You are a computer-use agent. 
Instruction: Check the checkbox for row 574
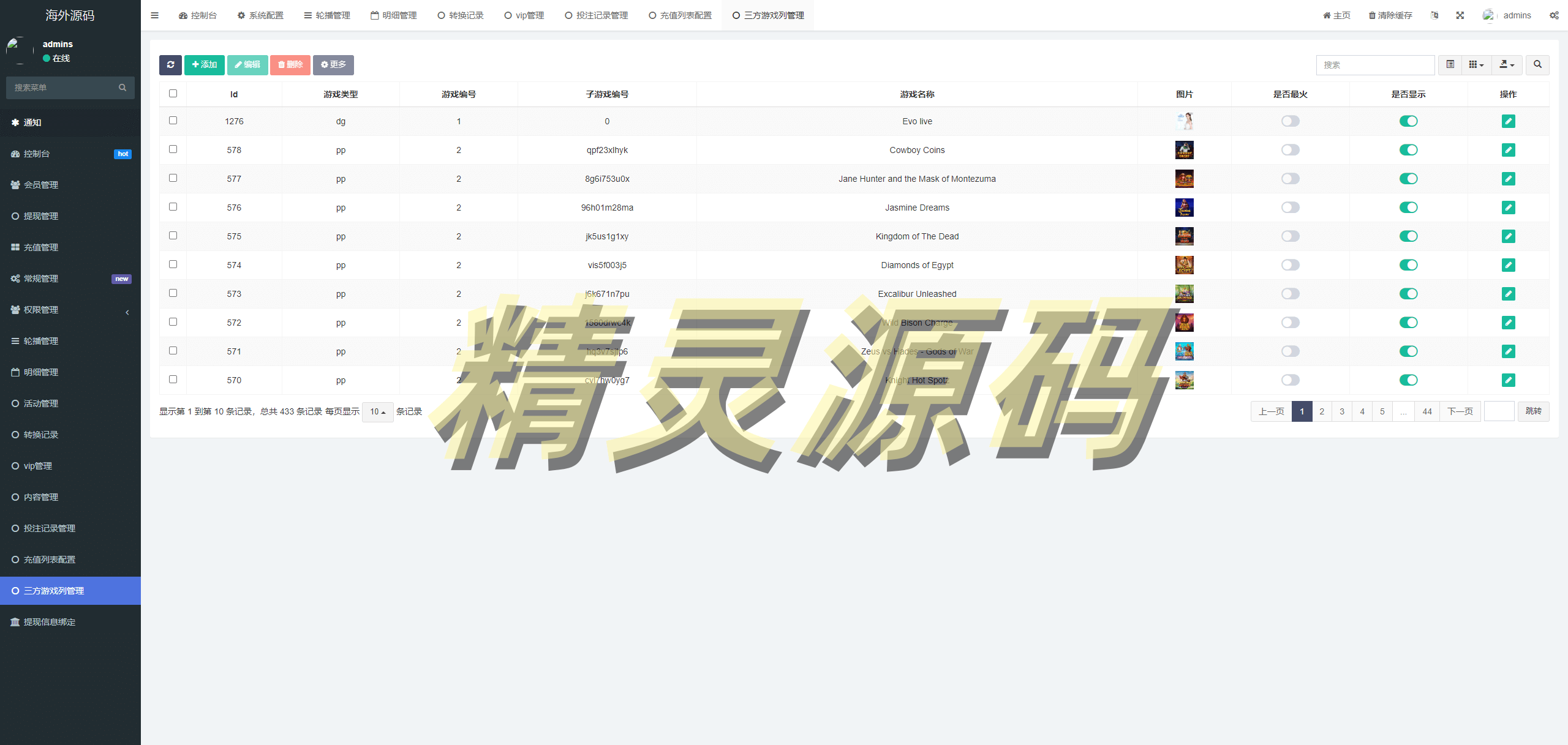[173, 264]
